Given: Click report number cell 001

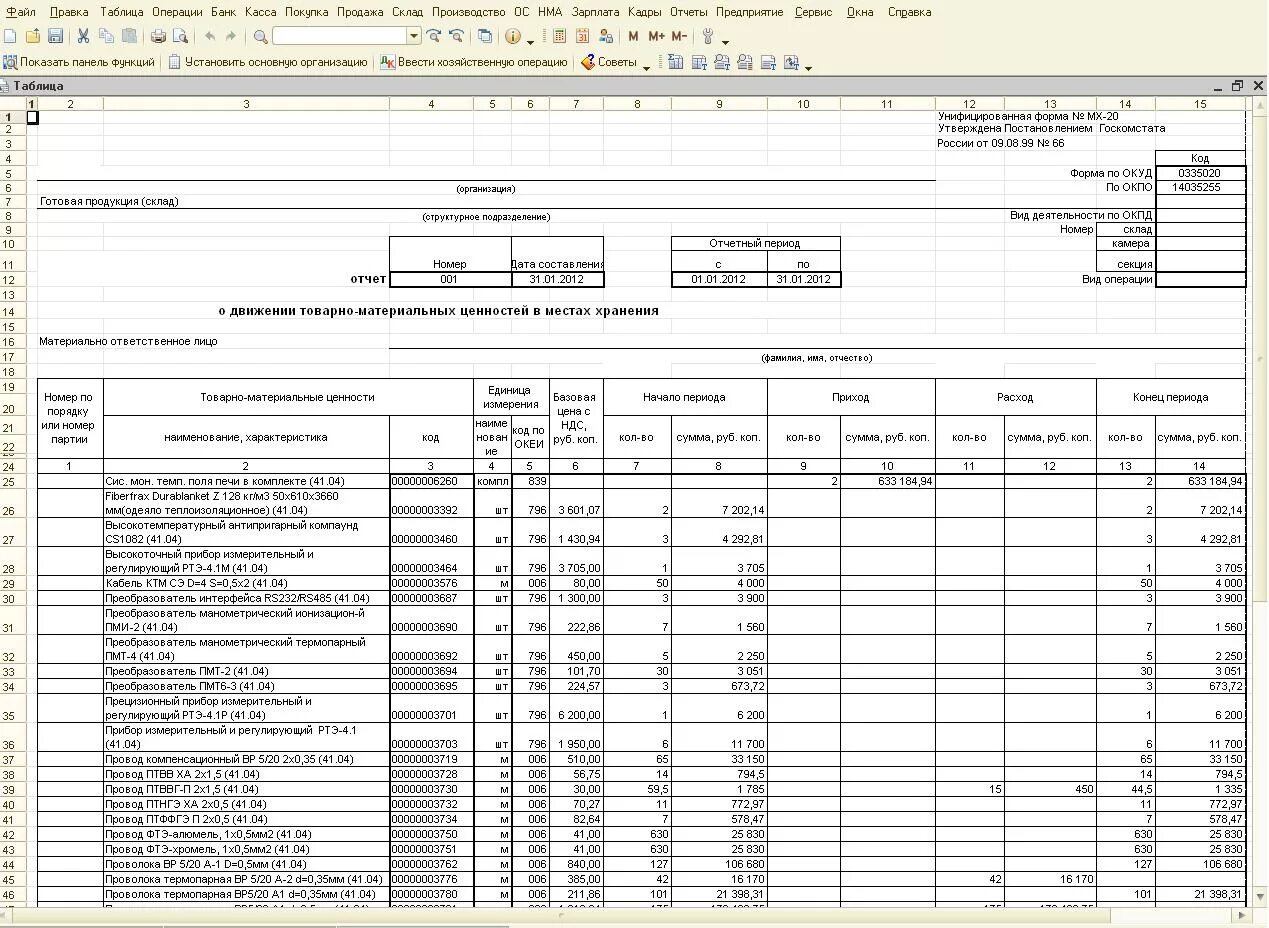Looking at the screenshot, I should click(449, 279).
